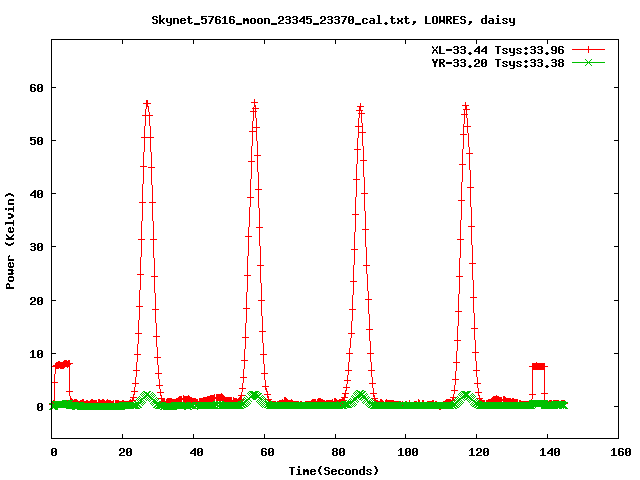
Task: Click y-axis tick label 20
Action: pos(37,301)
